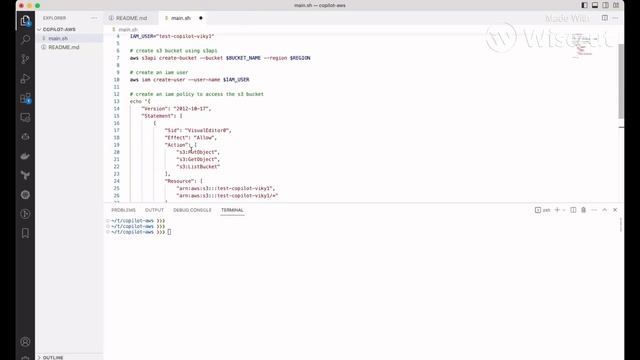The width and height of the screenshot is (640, 360).
Task: Click the unsaved dot on main.sh tab
Action: (200, 18)
